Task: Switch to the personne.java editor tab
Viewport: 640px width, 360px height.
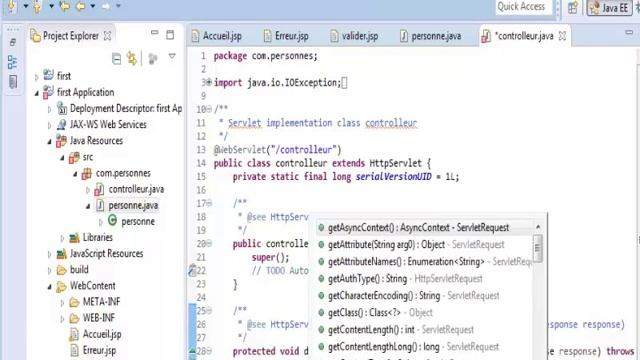Action: pyautogui.click(x=431, y=36)
